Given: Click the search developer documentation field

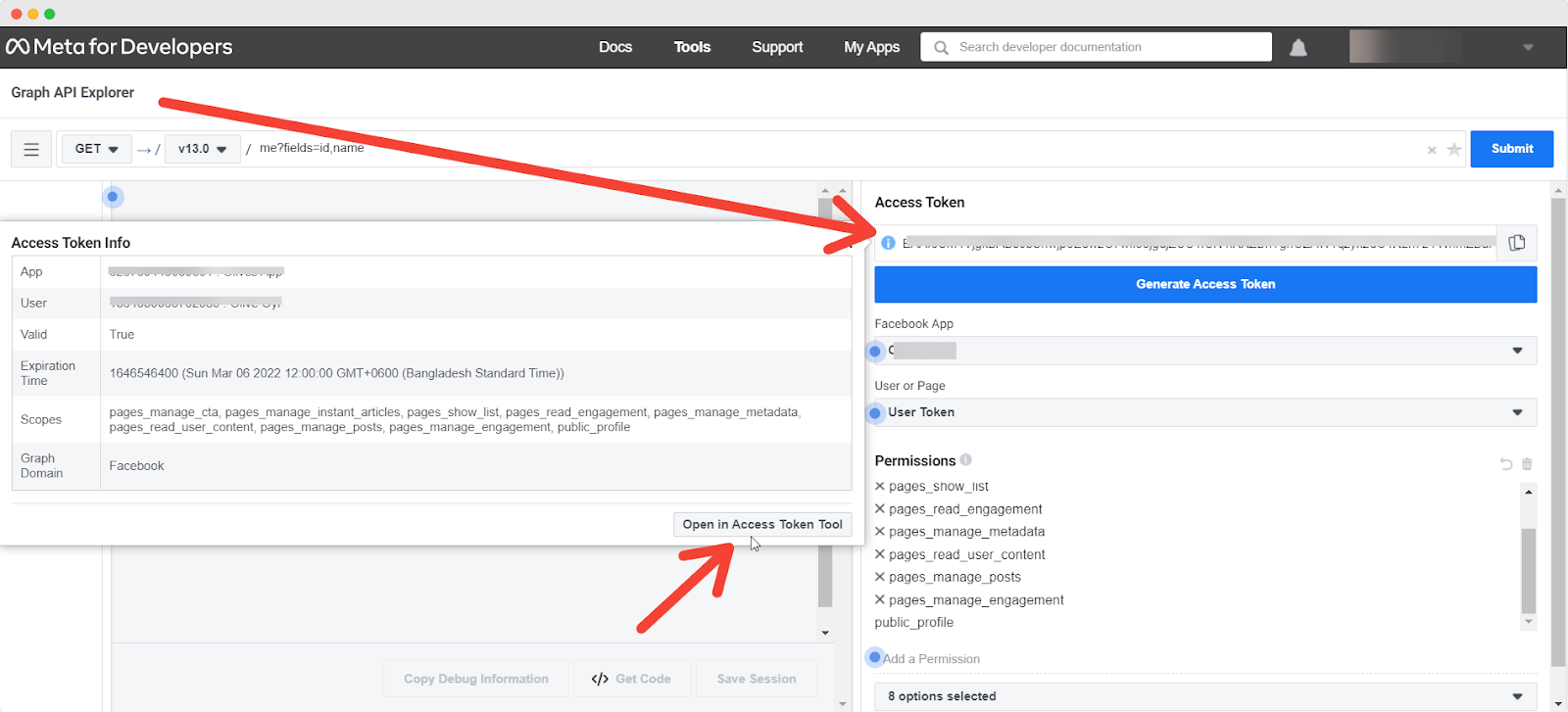Looking at the screenshot, I should click(1096, 47).
